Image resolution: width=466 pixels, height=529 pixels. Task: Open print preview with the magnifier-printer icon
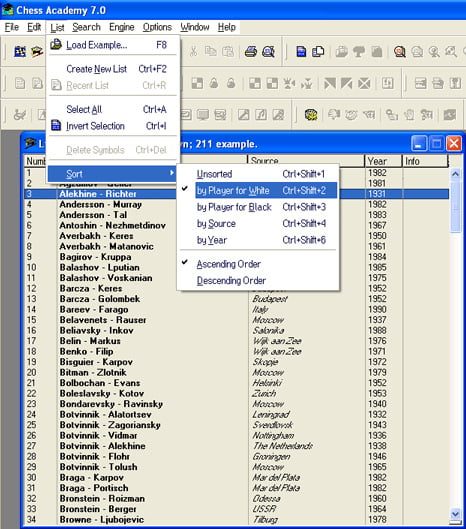(x=268, y=52)
